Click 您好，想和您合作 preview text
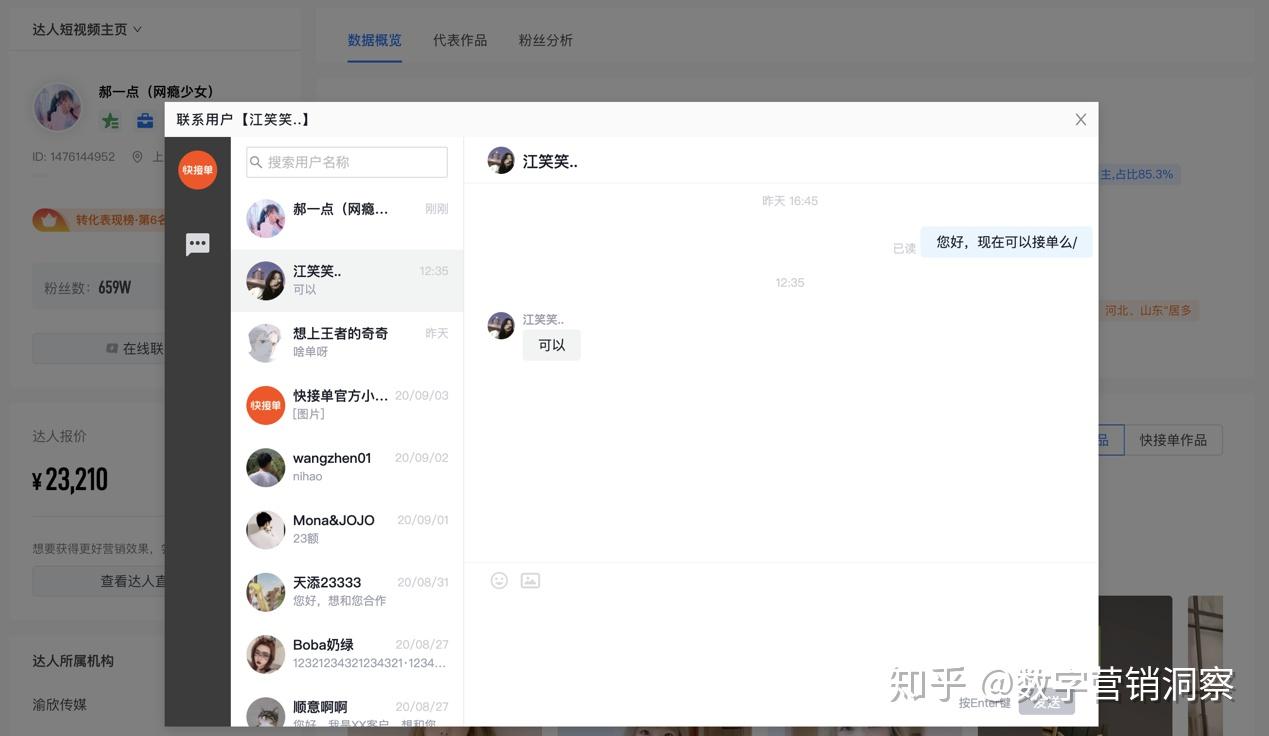1269x736 pixels. click(339, 601)
